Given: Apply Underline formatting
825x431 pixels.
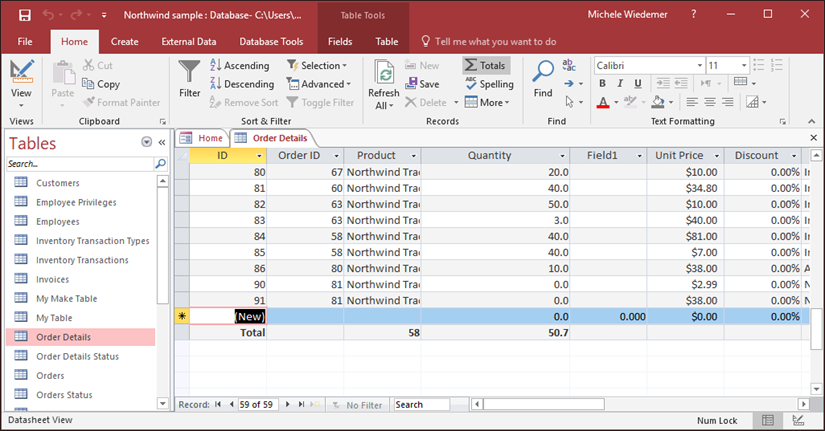Looking at the screenshot, I should pyautogui.click(x=638, y=83).
